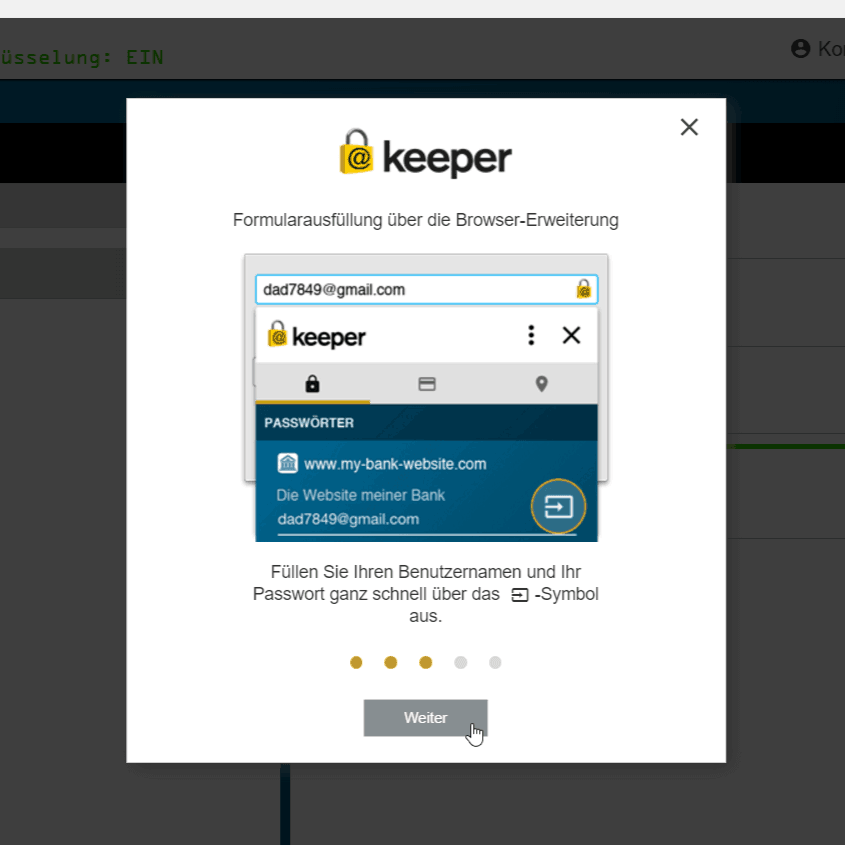845x845 pixels.
Task: Click the PASSWÖRTER header
Action: click(309, 423)
